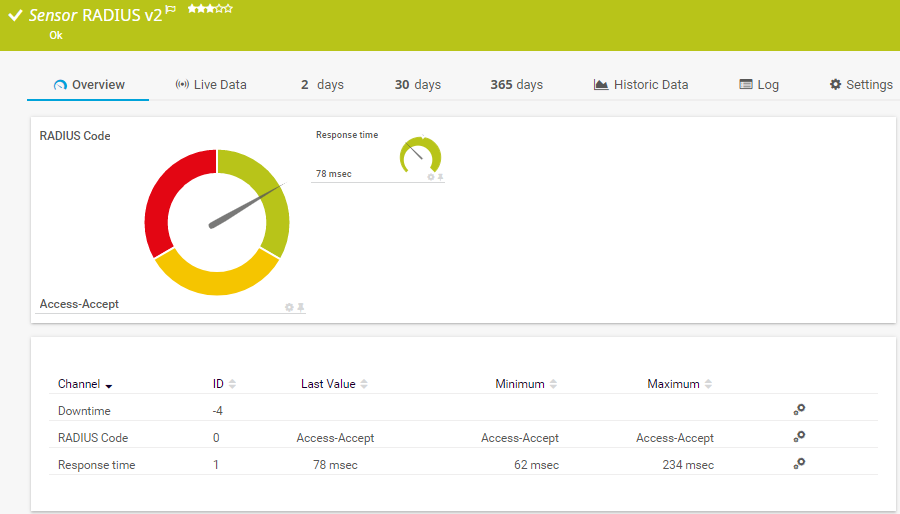Click the priority flag next to RADIUS v2
This screenshot has width=900, height=514.
pyautogui.click(x=171, y=10)
